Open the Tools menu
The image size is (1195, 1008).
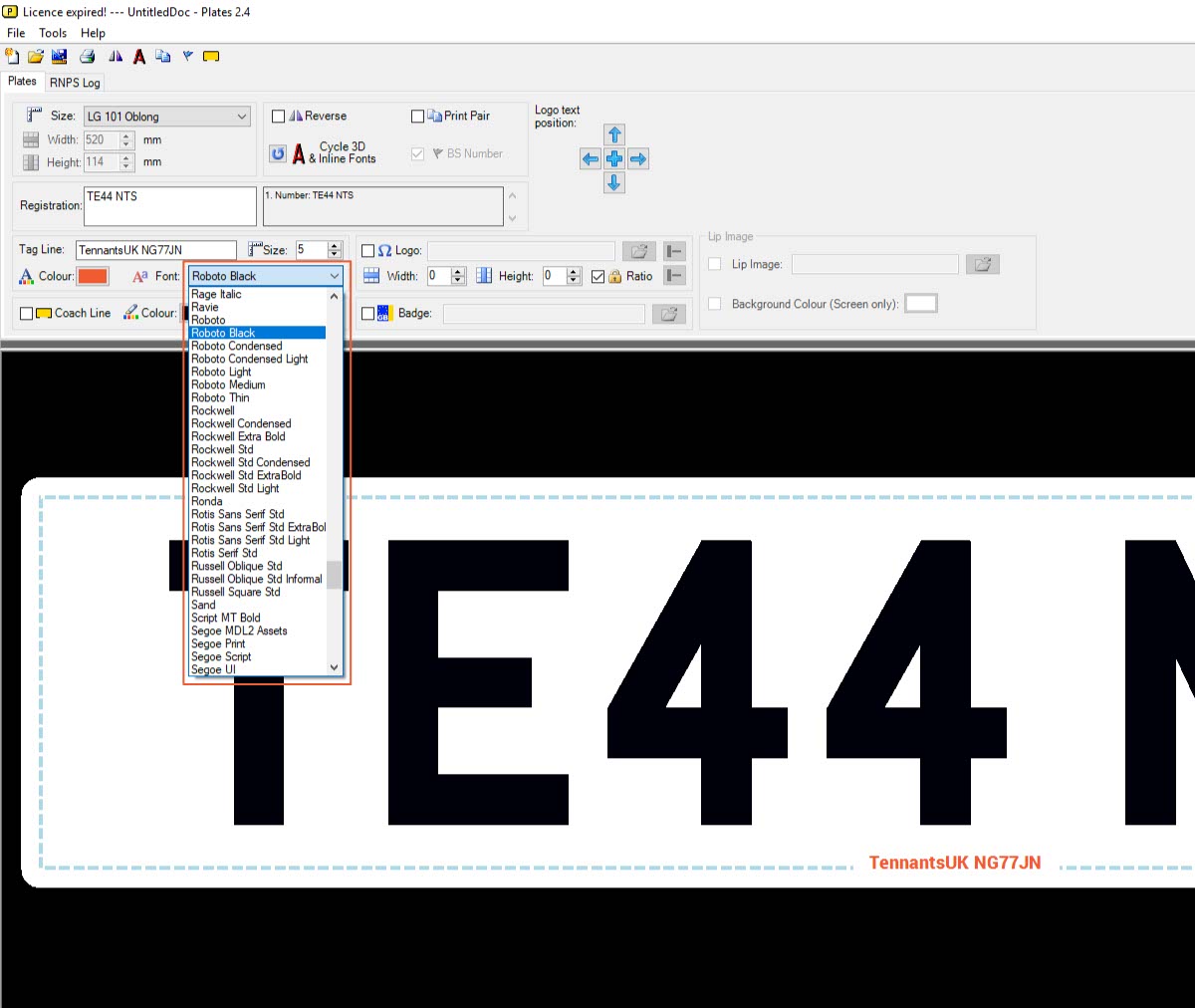[53, 33]
